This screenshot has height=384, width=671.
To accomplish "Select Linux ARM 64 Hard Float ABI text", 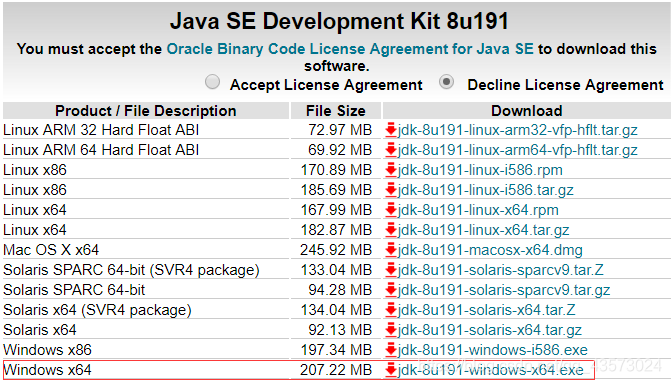I will (x=101, y=150).
